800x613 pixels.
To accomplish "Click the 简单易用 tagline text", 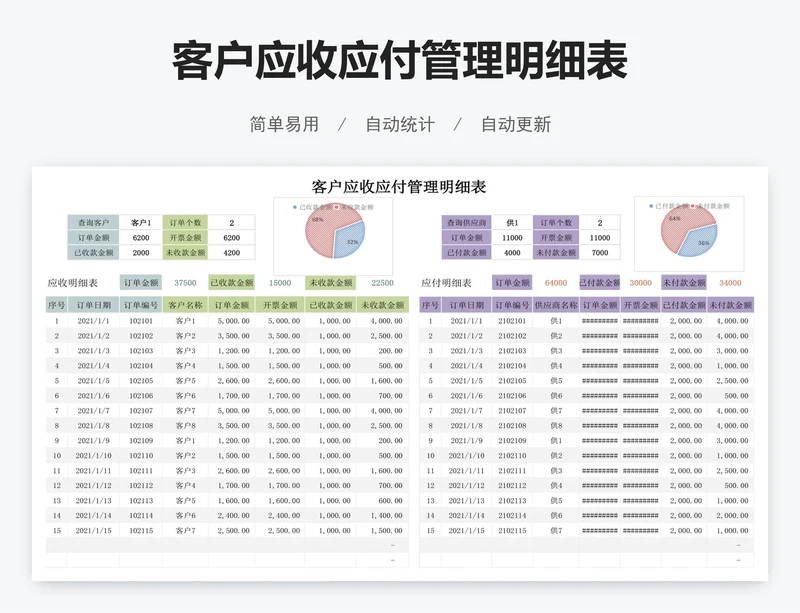I will pos(284,124).
